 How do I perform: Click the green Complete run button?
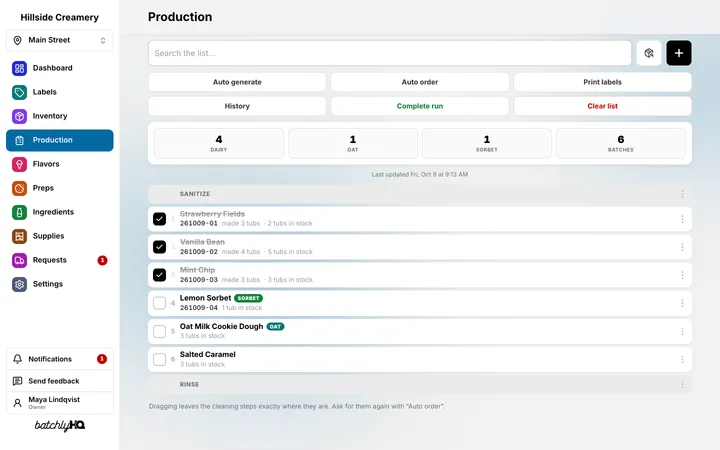[x=420, y=106]
